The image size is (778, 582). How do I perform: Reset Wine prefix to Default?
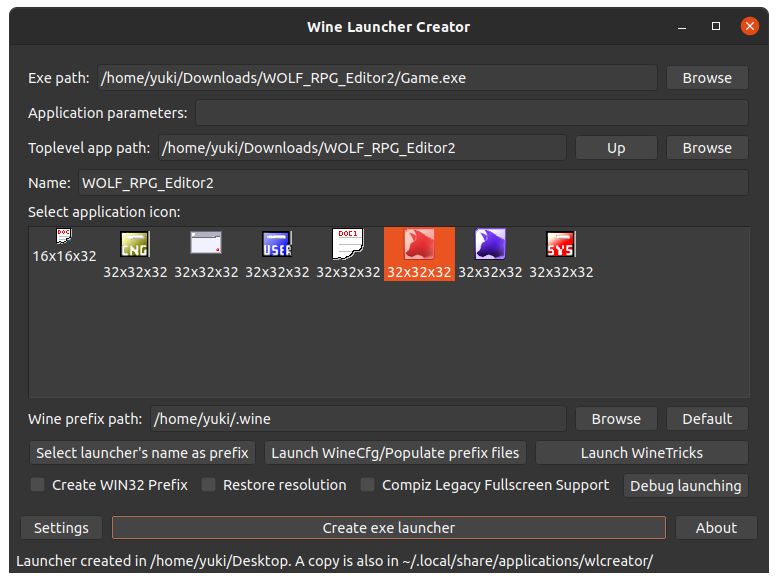click(x=707, y=419)
